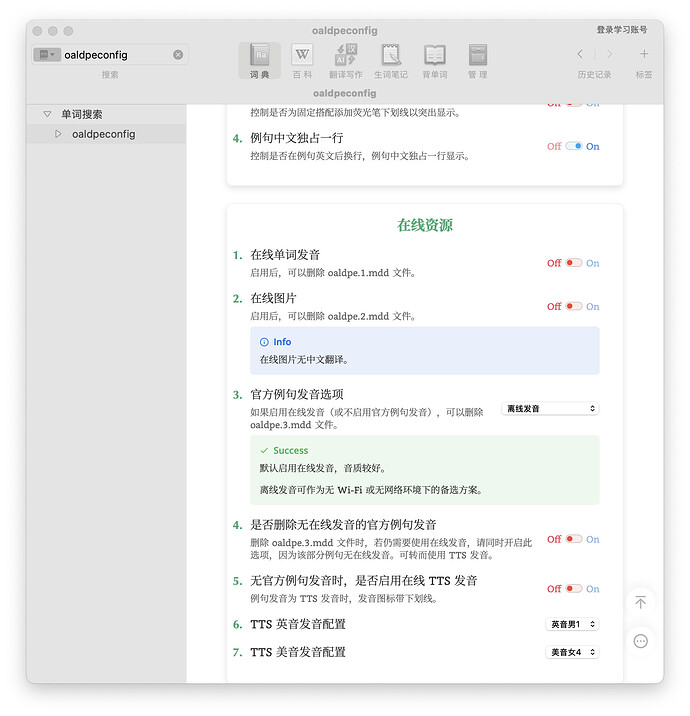Open the 百科 encyclopedia tool
690x716 pixels.
302,61
